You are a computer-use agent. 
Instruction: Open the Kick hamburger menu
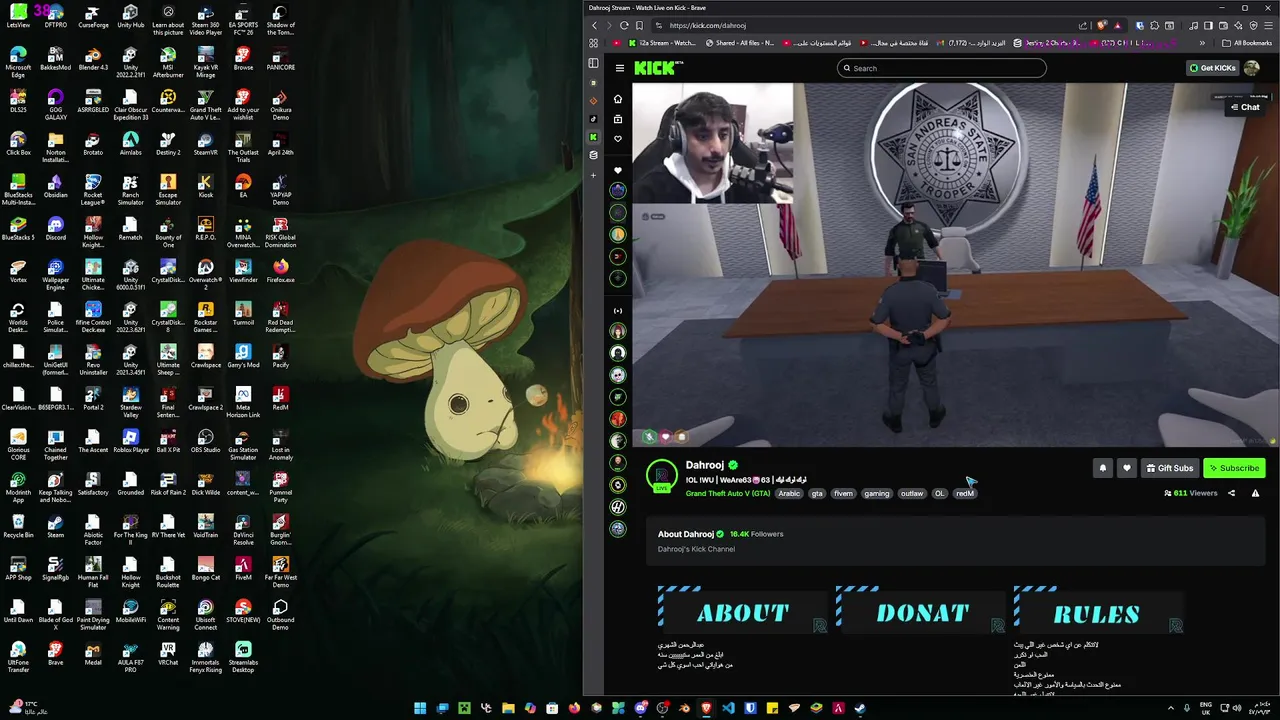point(620,68)
